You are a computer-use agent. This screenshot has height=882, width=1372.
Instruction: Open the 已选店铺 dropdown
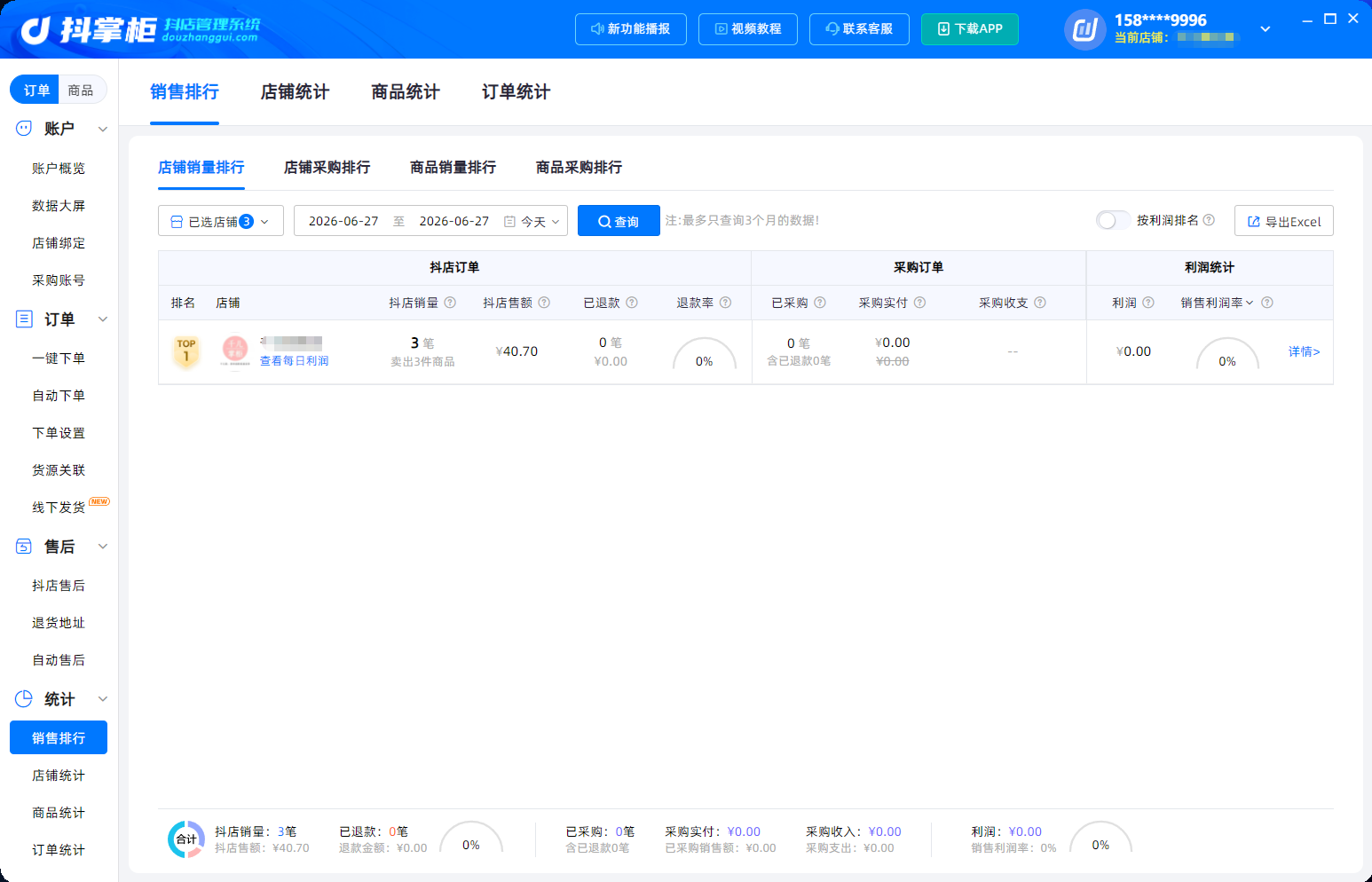[x=221, y=221]
